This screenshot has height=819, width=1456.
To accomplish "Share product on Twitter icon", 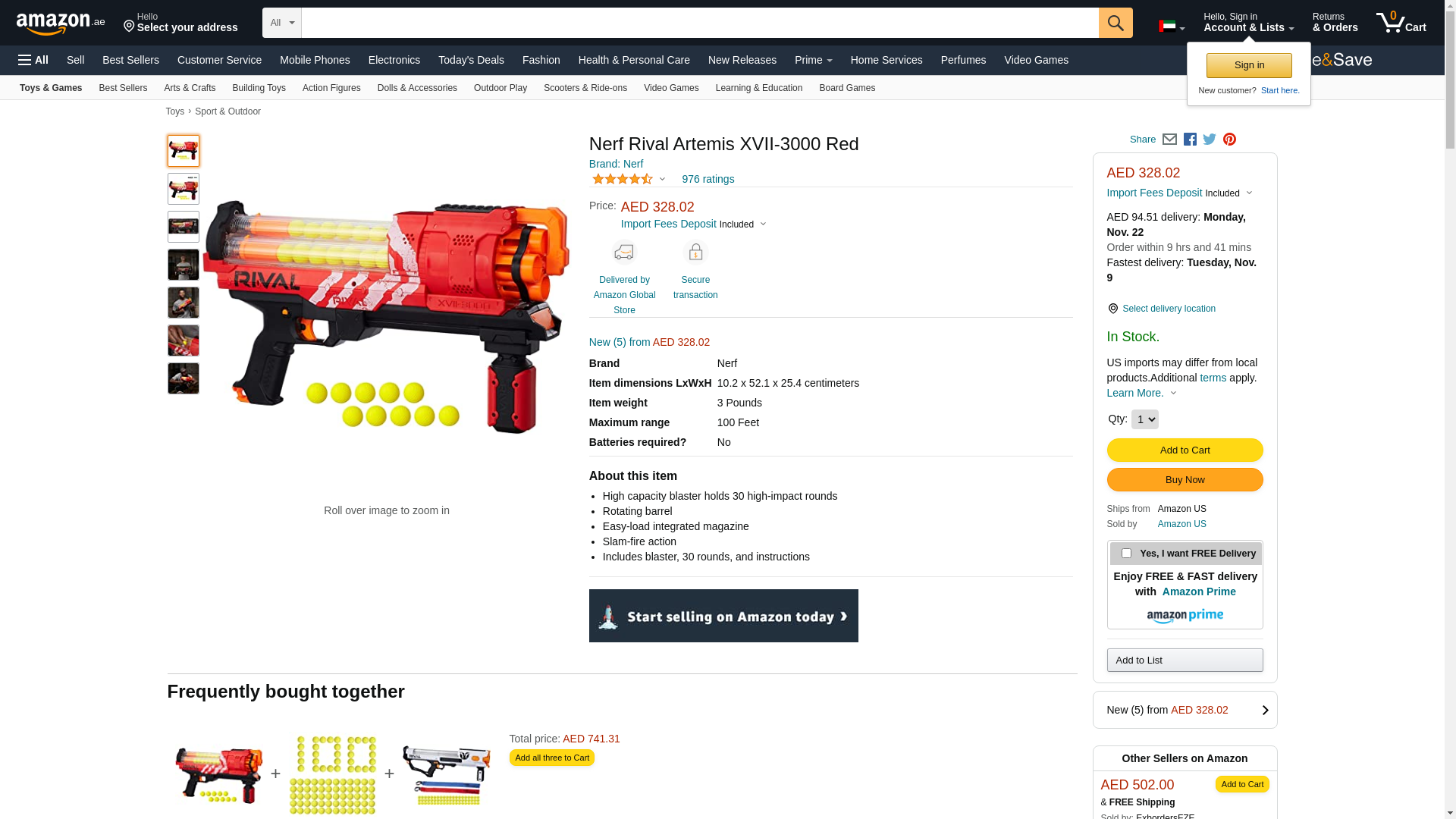I will pos(1210,140).
